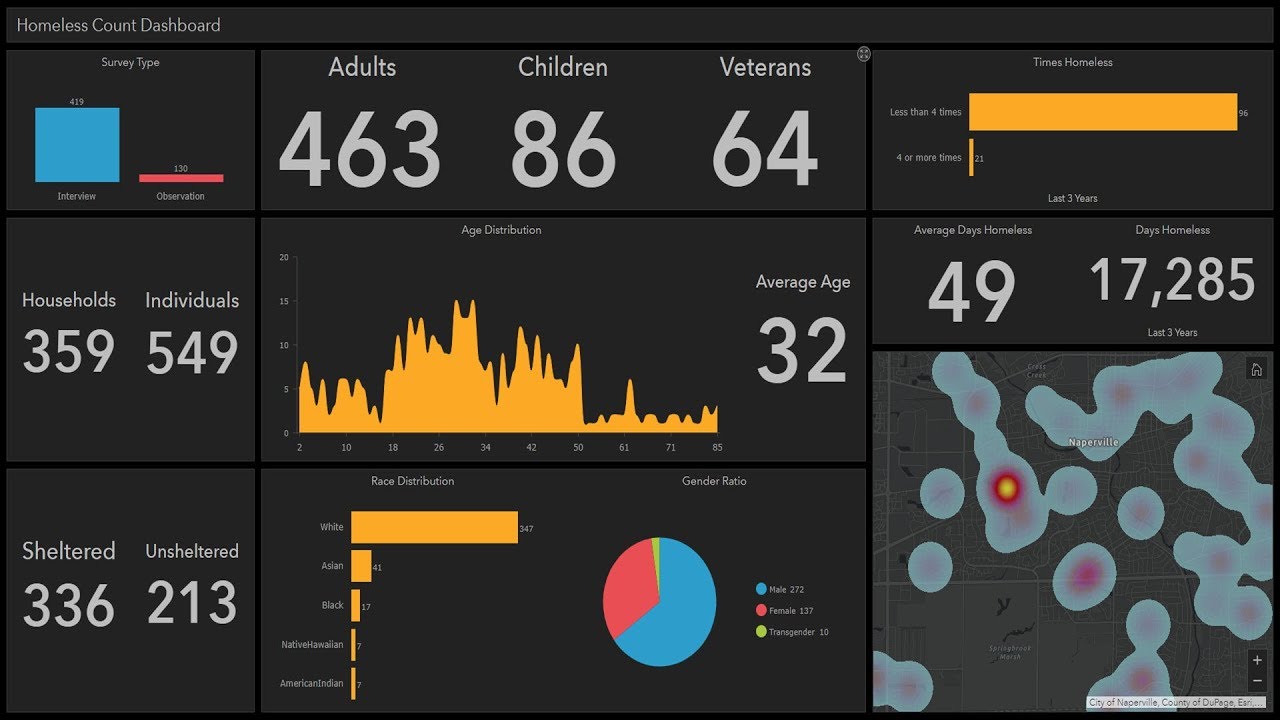The height and width of the screenshot is (720, 1280).
Task: Click the AmericanIndian race label
Action: pos(312,684)
